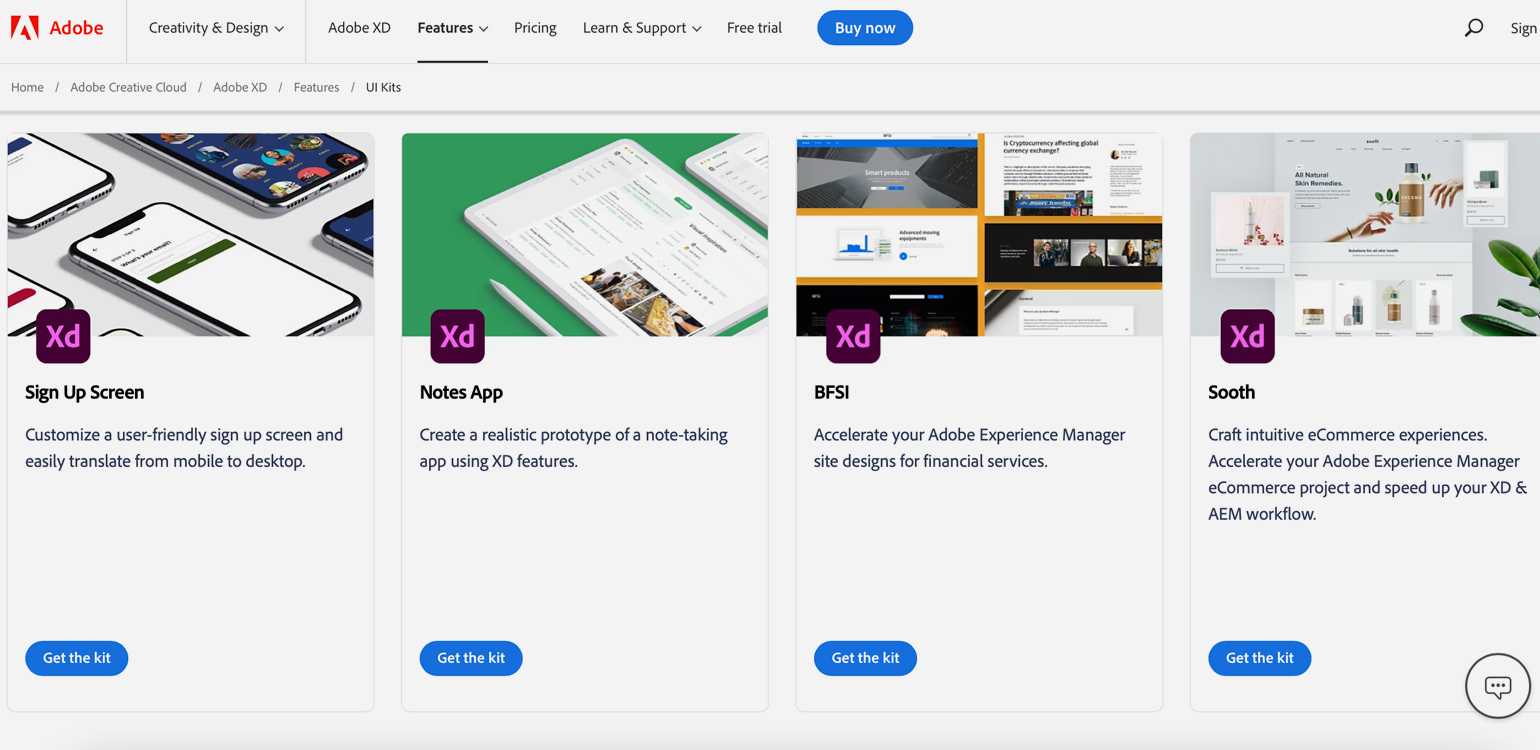Open the chat support bubble icon
1540x750 pixels.
pyautogui.click(x=1497, y=686)
